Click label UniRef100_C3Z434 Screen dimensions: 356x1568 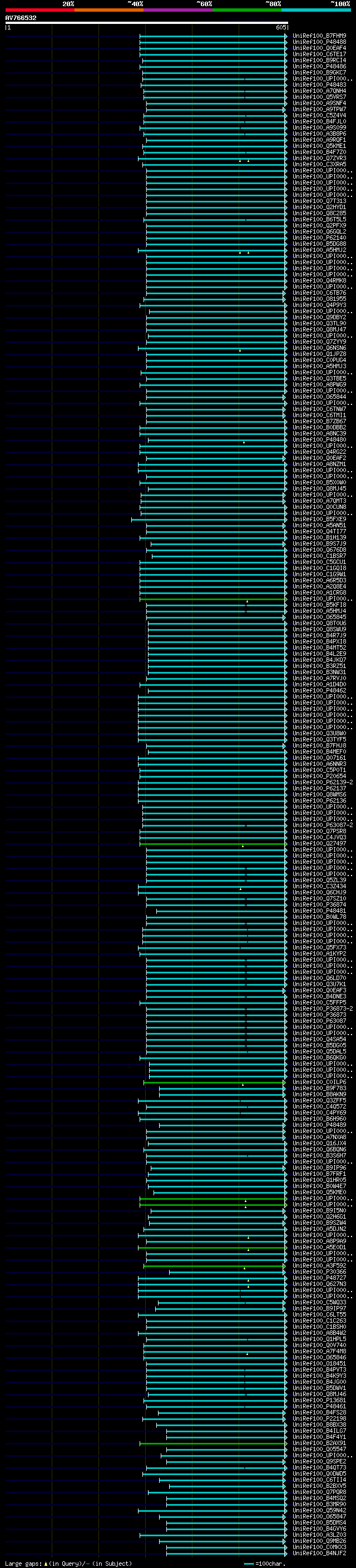319,886
